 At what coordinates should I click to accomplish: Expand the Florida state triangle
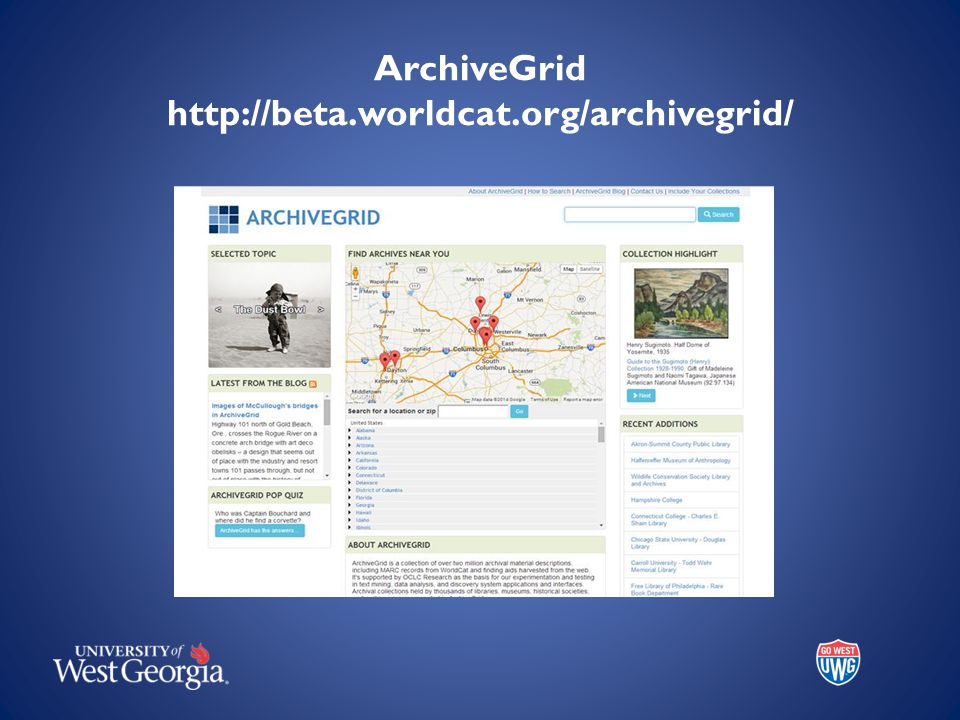click(x=350, y=498)
